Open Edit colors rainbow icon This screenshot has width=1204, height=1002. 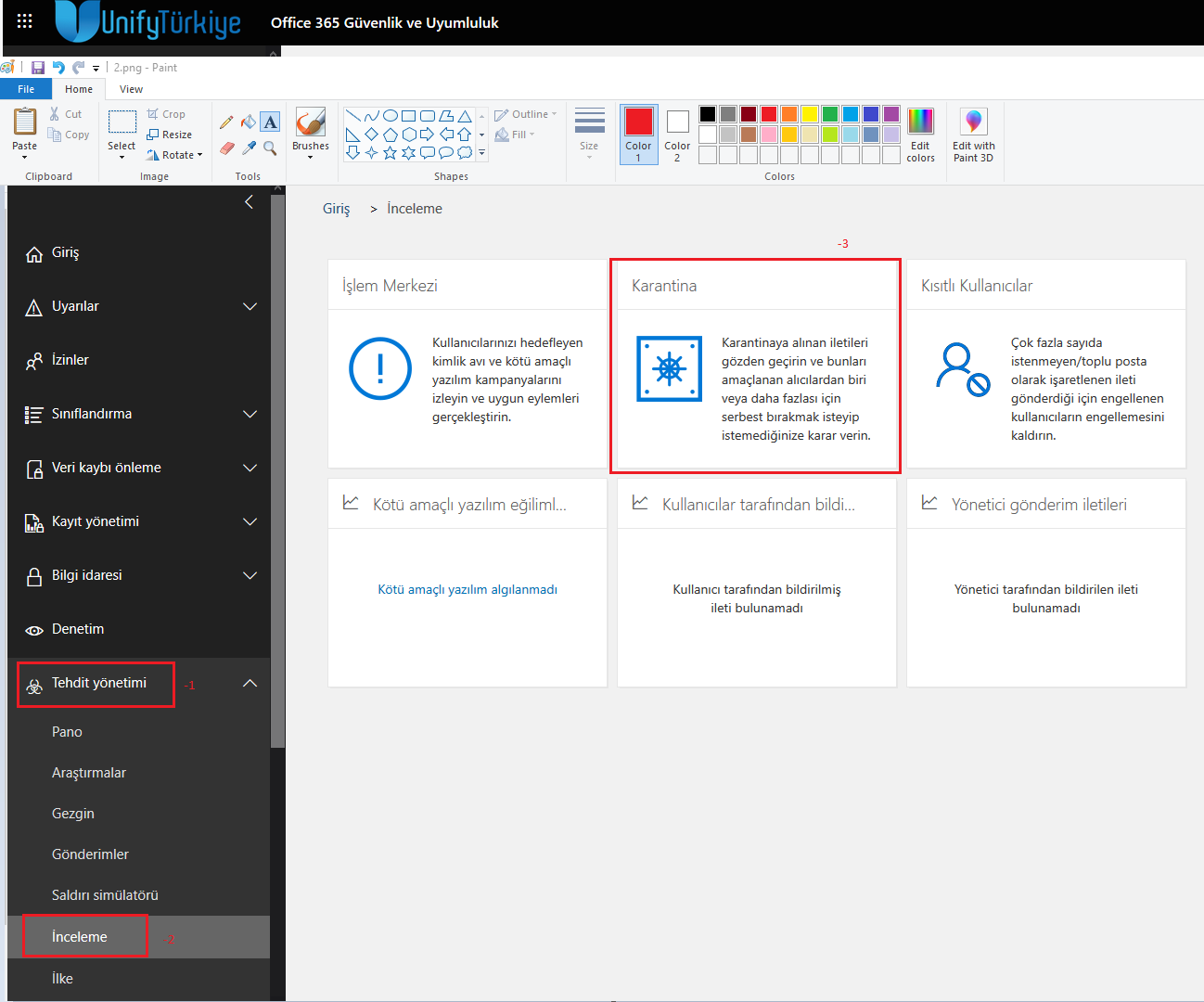point(920,122)
